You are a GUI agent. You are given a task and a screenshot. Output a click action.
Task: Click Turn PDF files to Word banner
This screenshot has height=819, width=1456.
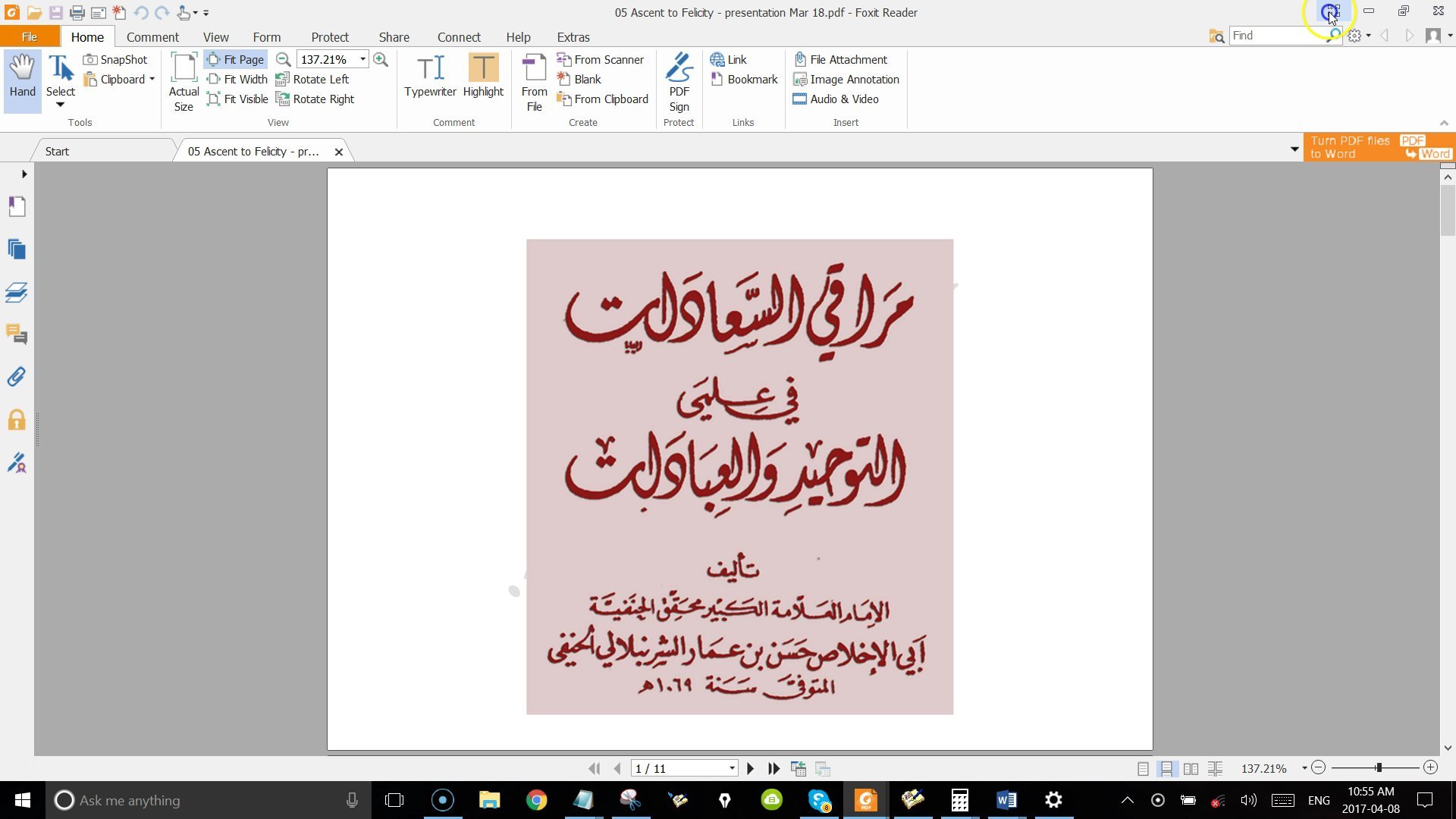tap(1379, 147)
